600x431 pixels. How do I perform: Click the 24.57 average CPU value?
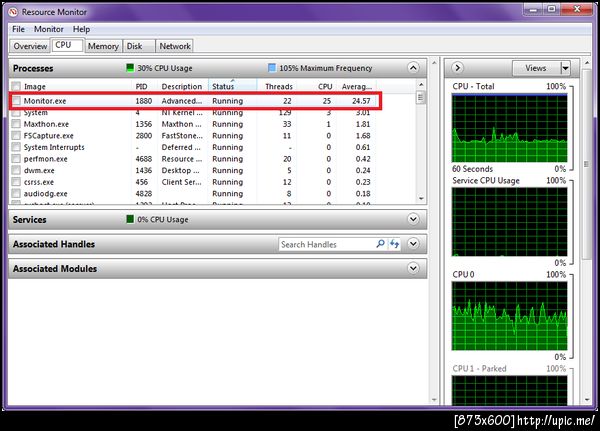pyautogui.click(x=361, y=101)
